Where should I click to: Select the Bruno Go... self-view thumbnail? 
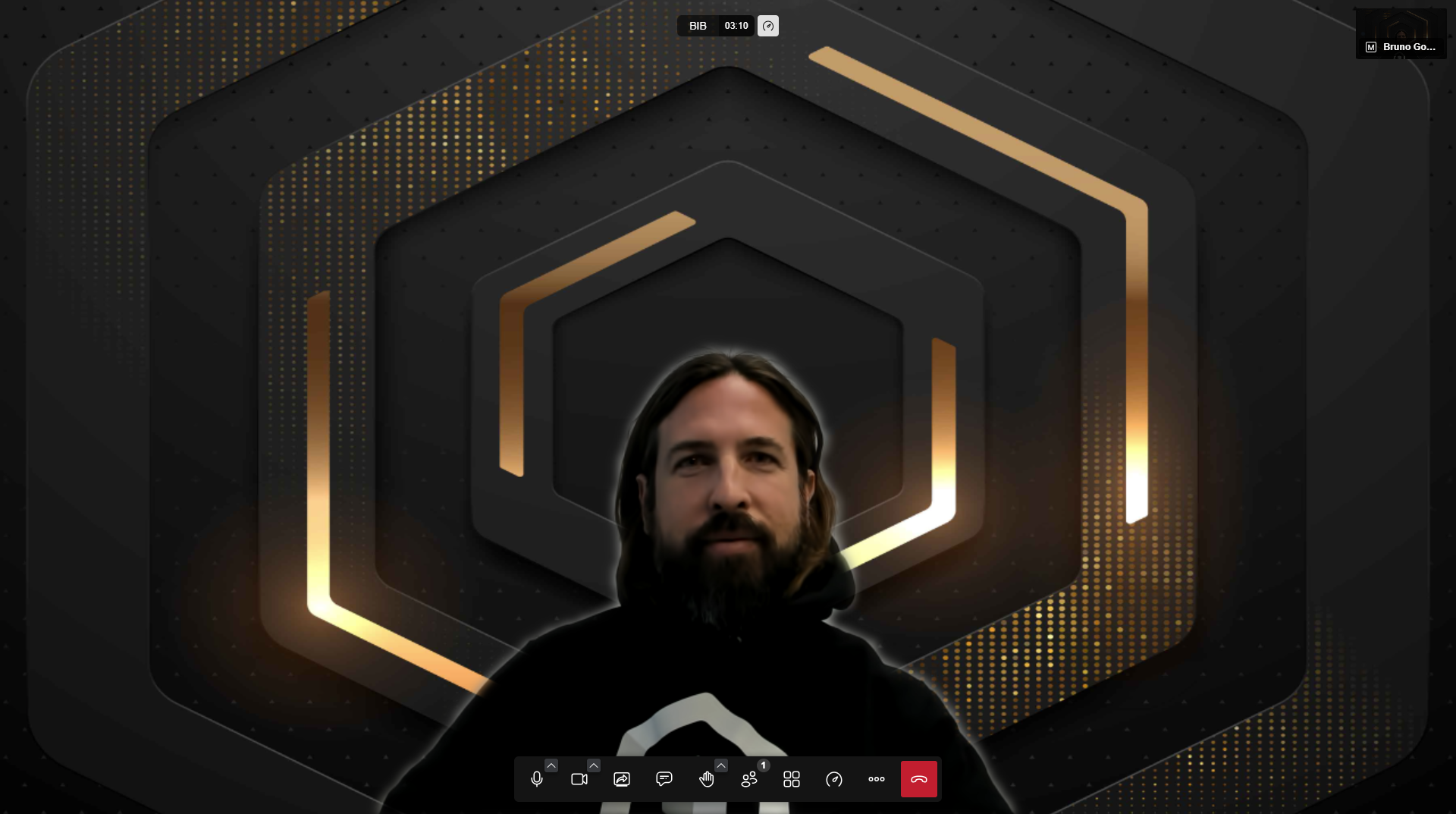(x=1401, y=33)
